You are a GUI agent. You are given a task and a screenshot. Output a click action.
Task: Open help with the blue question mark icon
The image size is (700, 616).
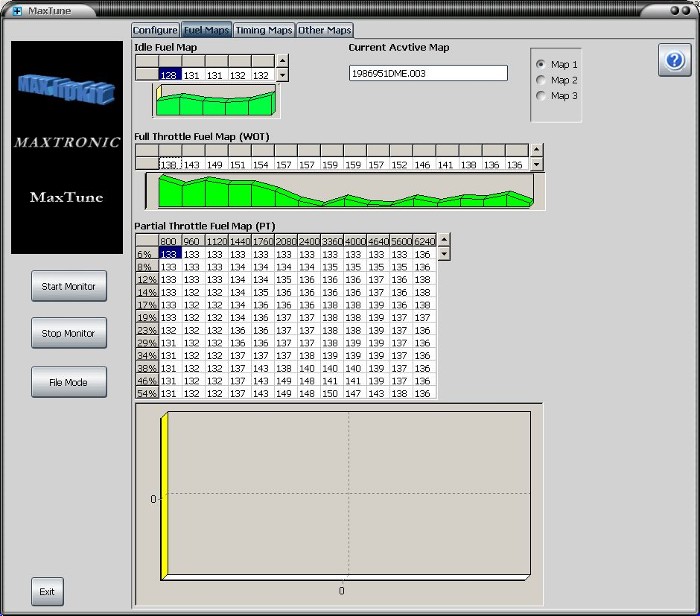coord(673,60)
